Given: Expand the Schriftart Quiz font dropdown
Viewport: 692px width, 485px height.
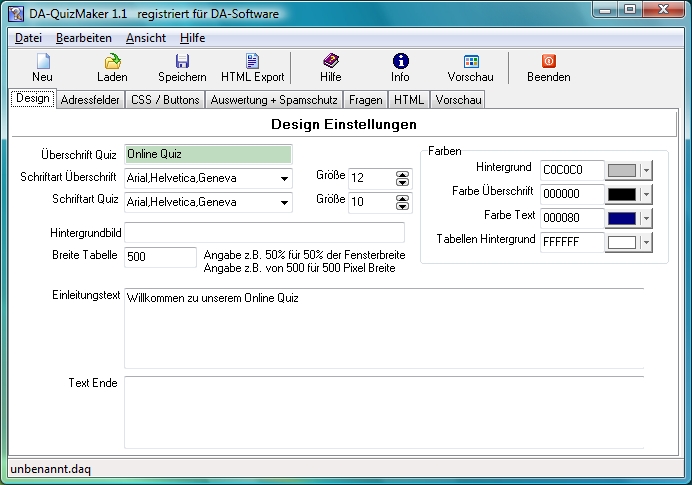Looking at the screenshot, I should coord(284,203).
